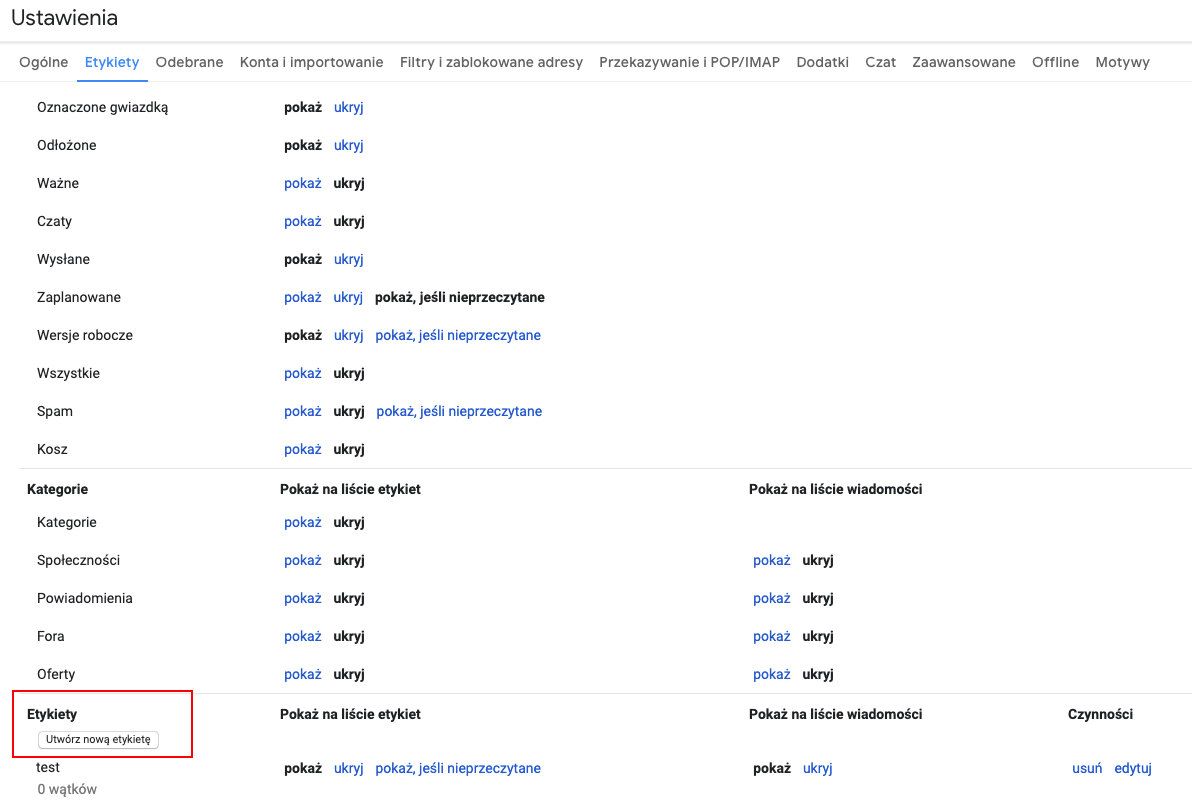Edit the test label via edytuj
Image resolution: width=1192 pixels, height=802 pixels.
pos(1132,768)
